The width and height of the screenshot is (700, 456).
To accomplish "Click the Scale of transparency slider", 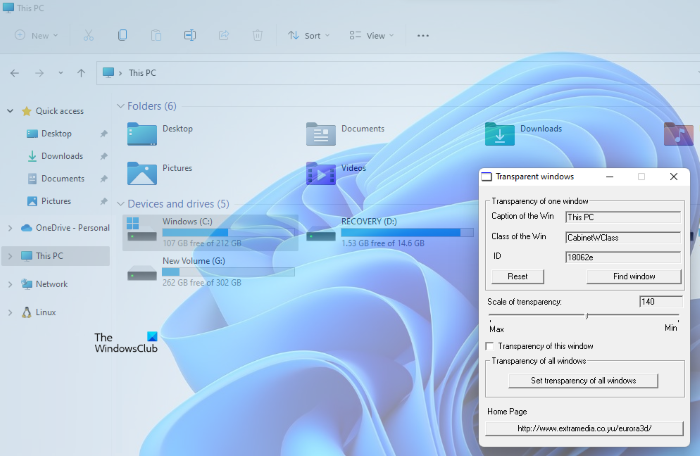I will 586,316.
